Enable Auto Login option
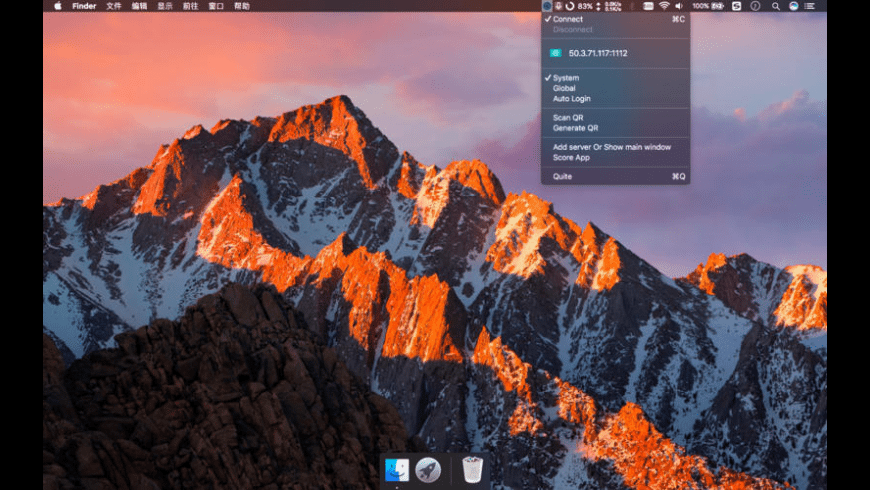 571,98
